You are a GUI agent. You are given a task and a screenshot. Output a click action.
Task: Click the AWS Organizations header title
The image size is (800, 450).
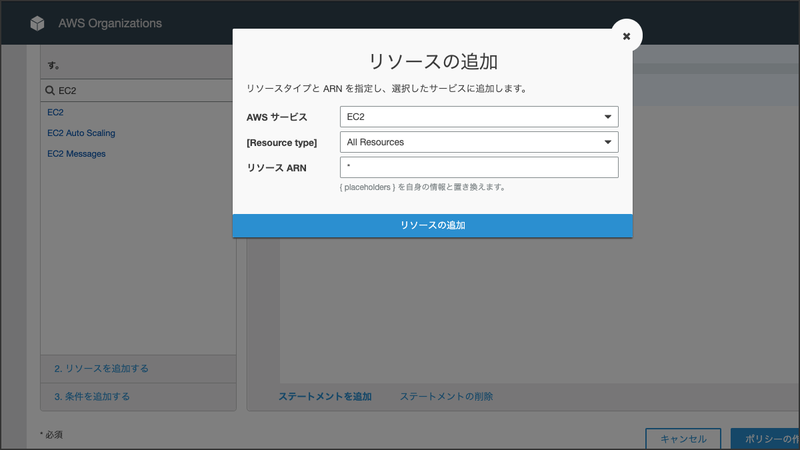pyautogui.click(x=110, y=23)
